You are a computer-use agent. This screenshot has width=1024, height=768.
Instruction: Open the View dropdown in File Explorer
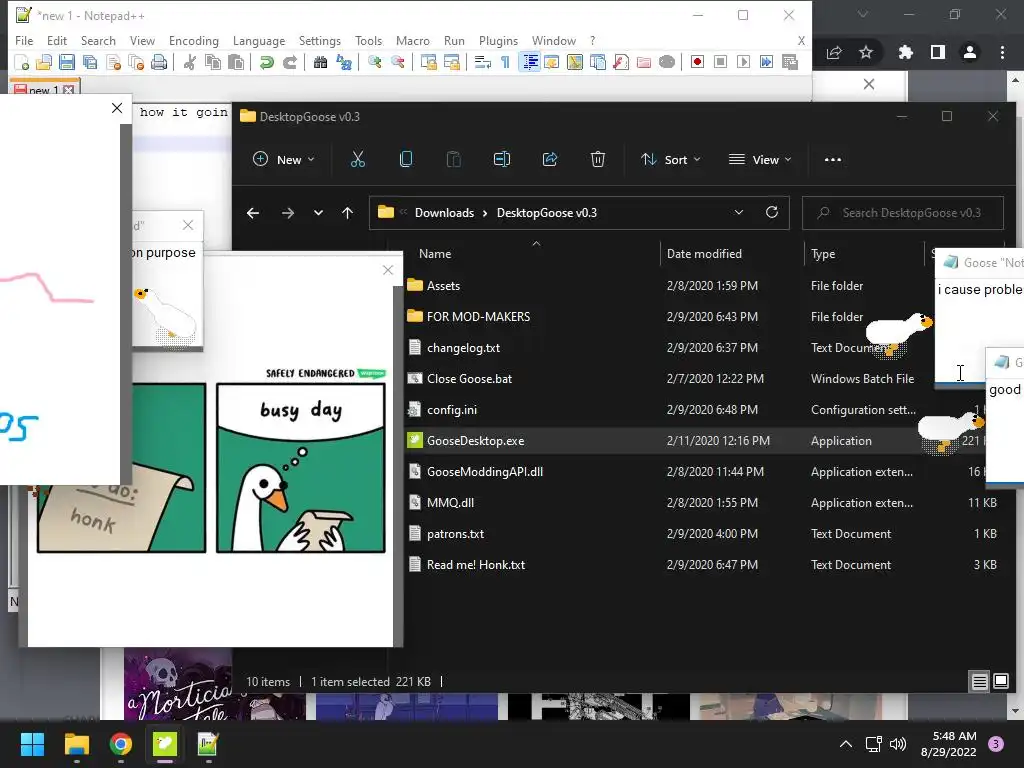click(760, 159)
